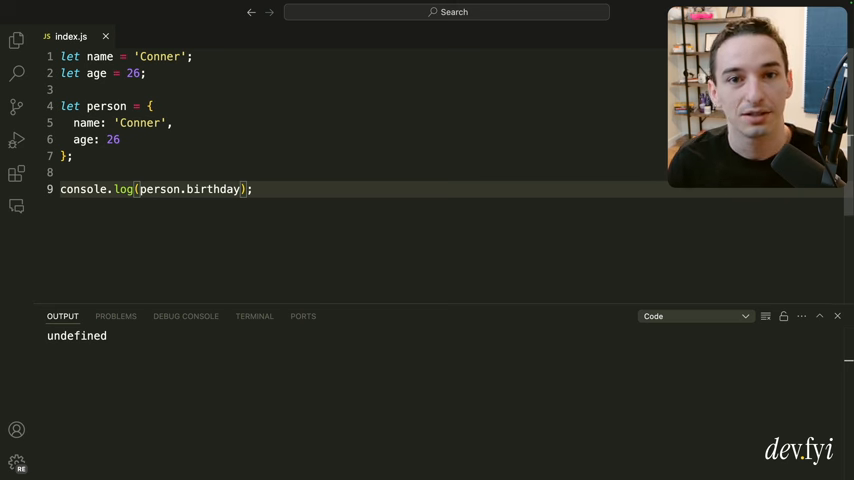Switch to the PORTS panel tab

tap(303, 316)
